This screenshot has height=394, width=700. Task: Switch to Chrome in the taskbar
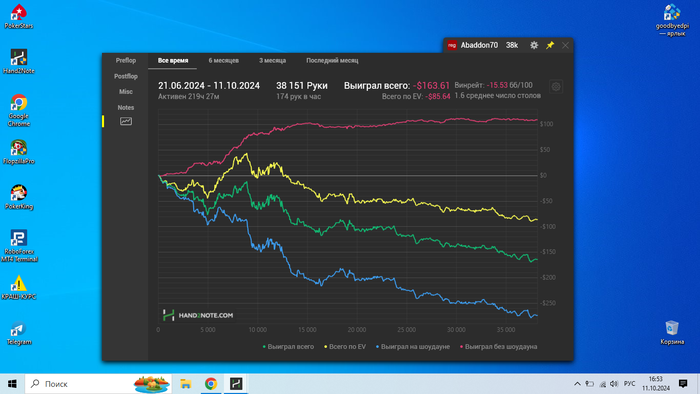tap(211, 384)
